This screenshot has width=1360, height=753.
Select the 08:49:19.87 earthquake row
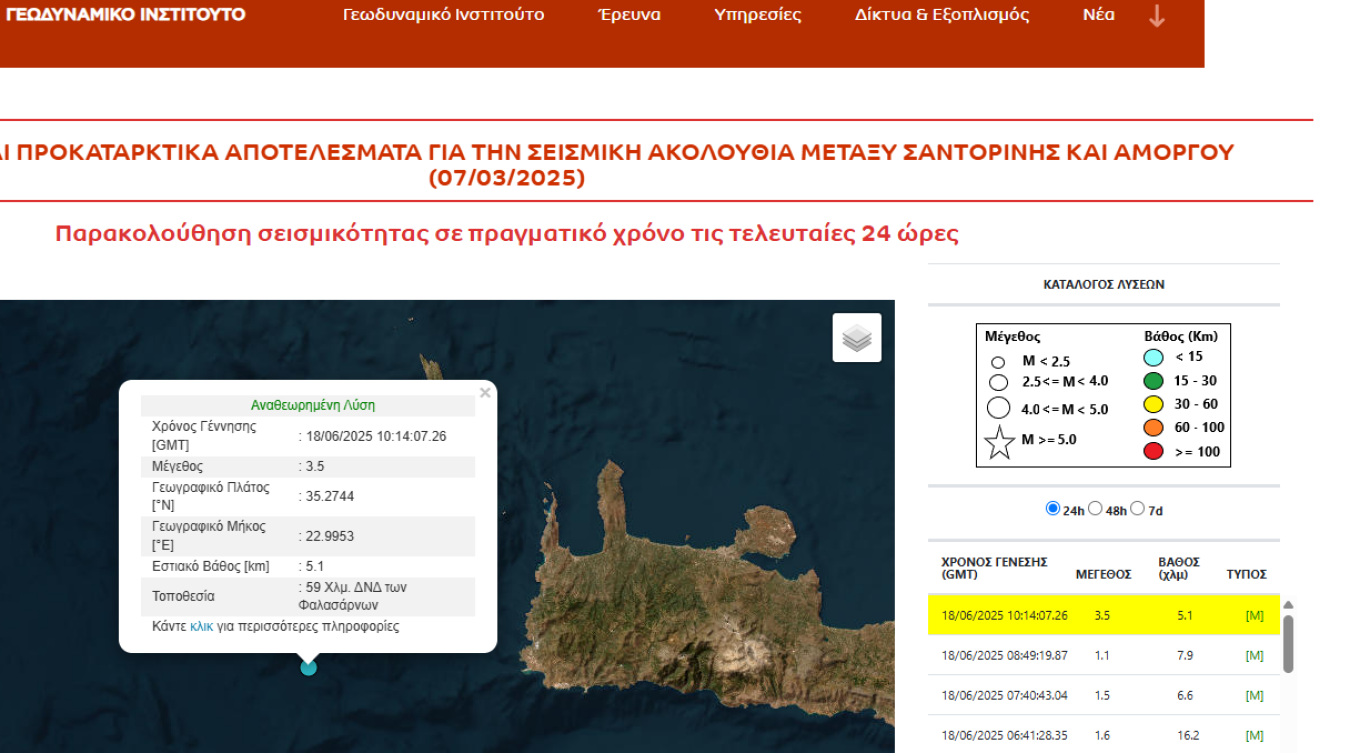1104,655
